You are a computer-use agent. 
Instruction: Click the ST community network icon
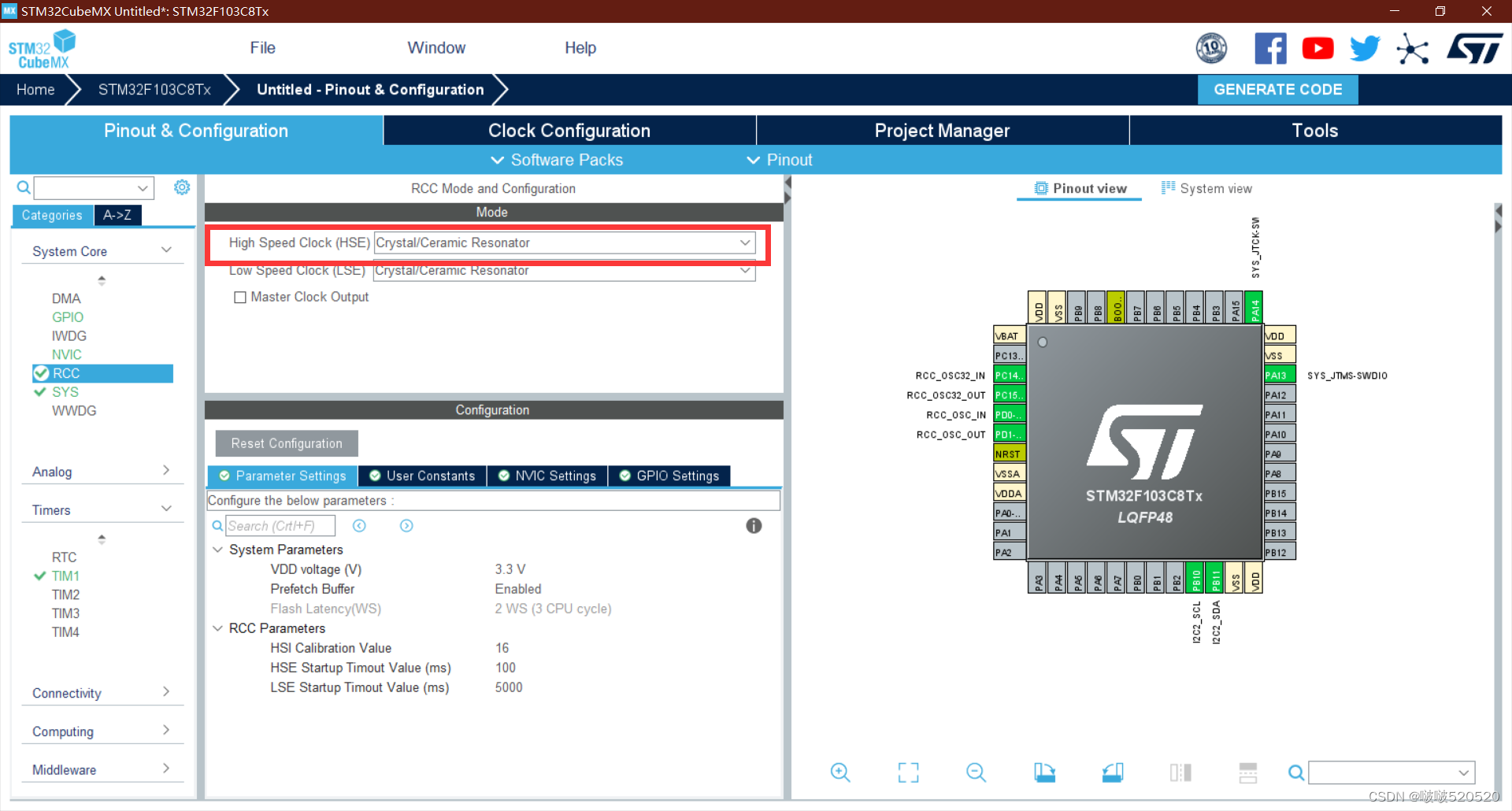coord(1412,49)
